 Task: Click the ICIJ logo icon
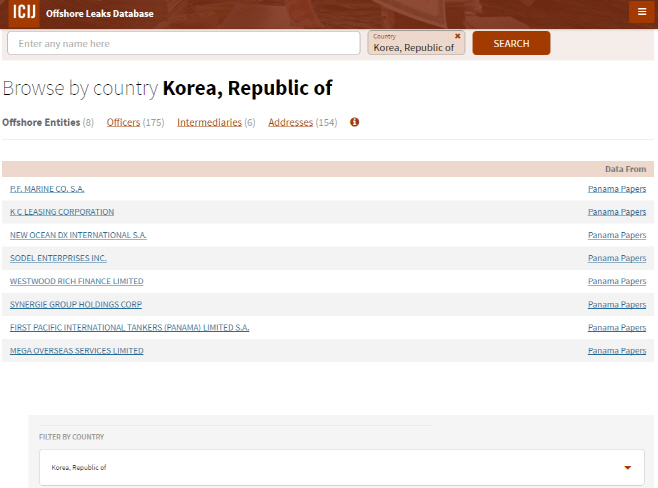[x=23, y=13]
